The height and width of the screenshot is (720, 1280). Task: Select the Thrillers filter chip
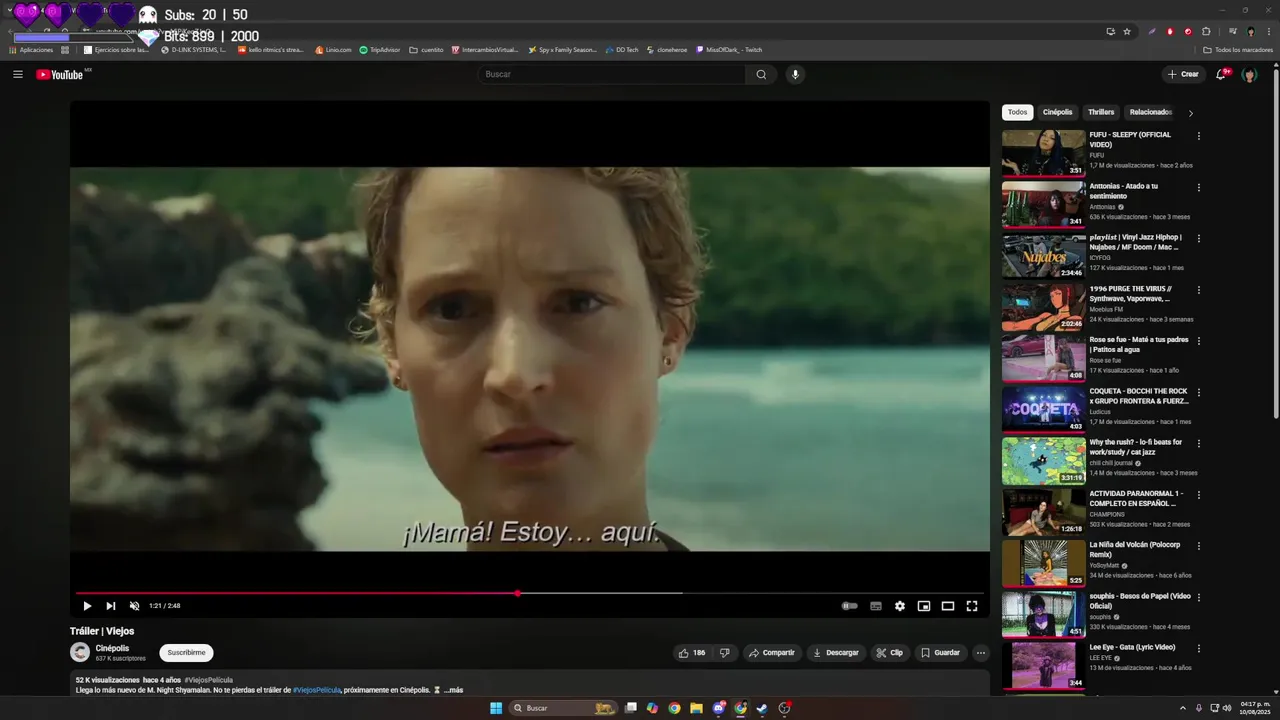(x=1101, y=112)
